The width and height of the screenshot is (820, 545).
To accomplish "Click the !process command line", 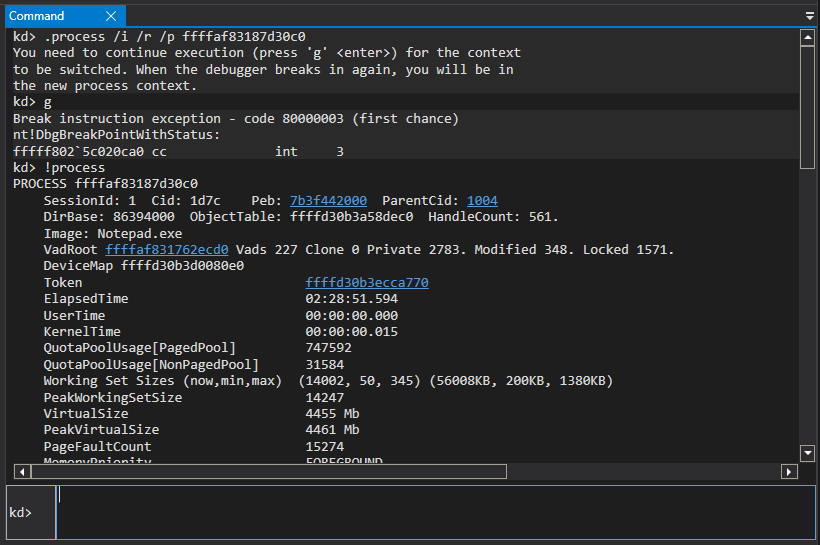I will coord(59,168).
